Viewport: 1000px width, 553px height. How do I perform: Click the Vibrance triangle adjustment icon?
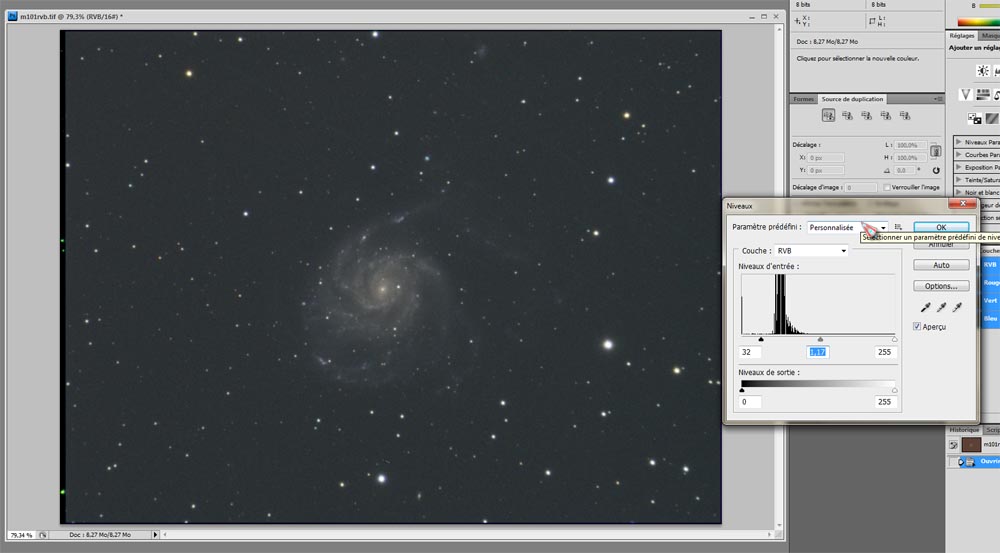click(964, 94)
